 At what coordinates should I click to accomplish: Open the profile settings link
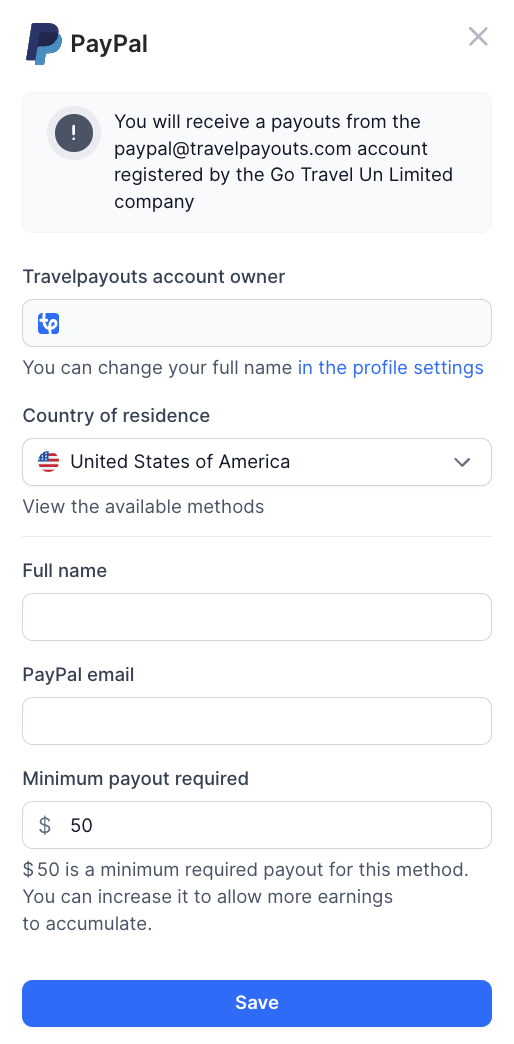[390, 368]
